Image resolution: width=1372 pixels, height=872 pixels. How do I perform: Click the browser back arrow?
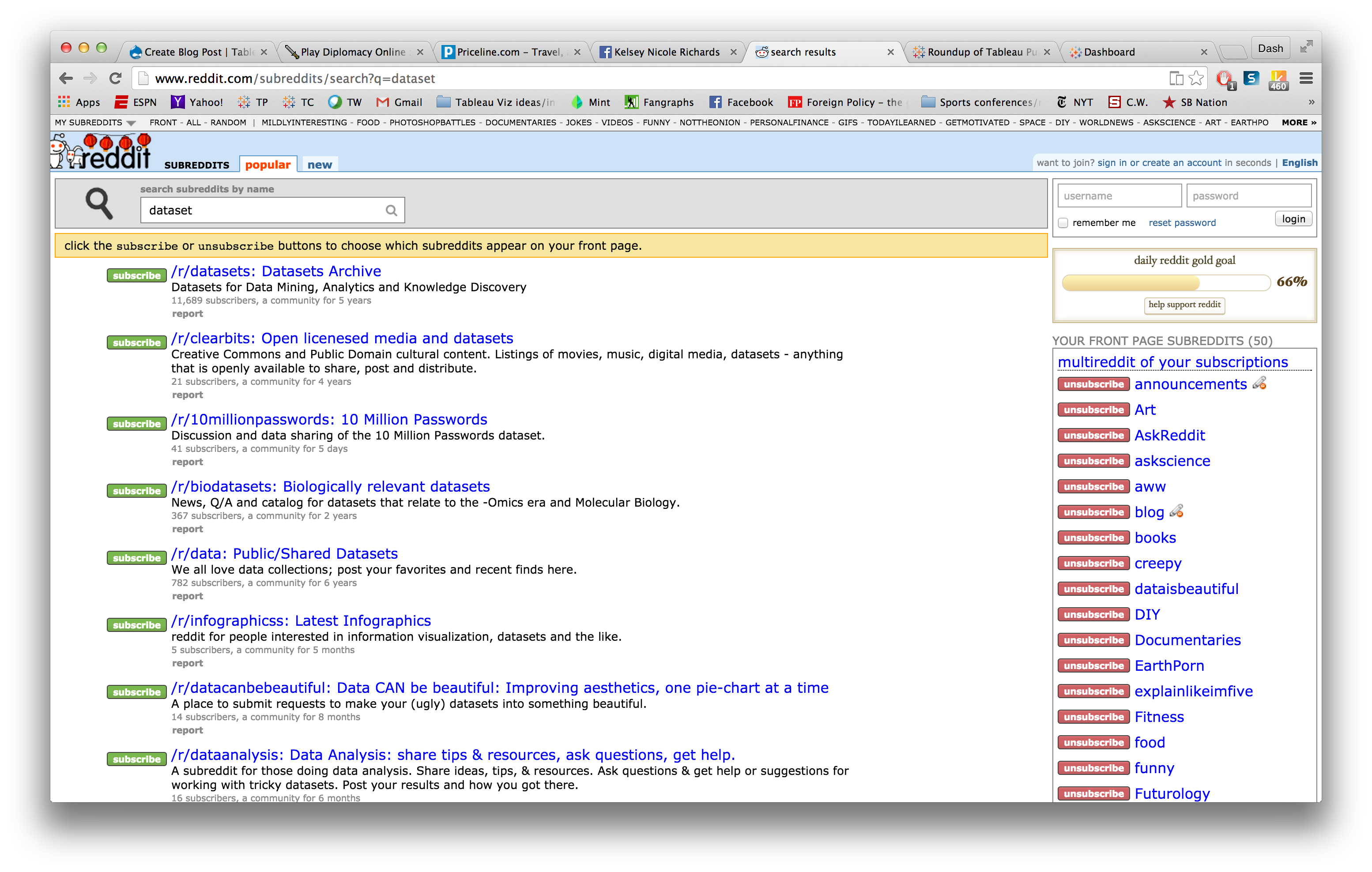pos(66,79)
